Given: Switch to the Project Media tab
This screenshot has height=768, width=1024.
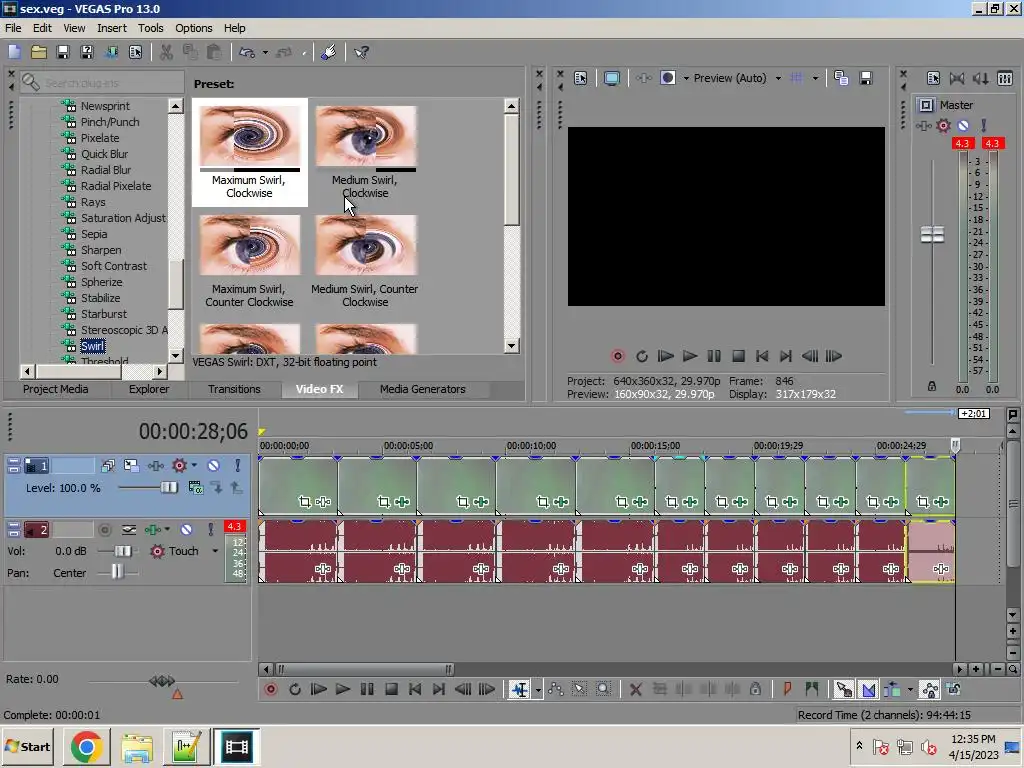Looking at the screenshot, I should pos(56,389).
